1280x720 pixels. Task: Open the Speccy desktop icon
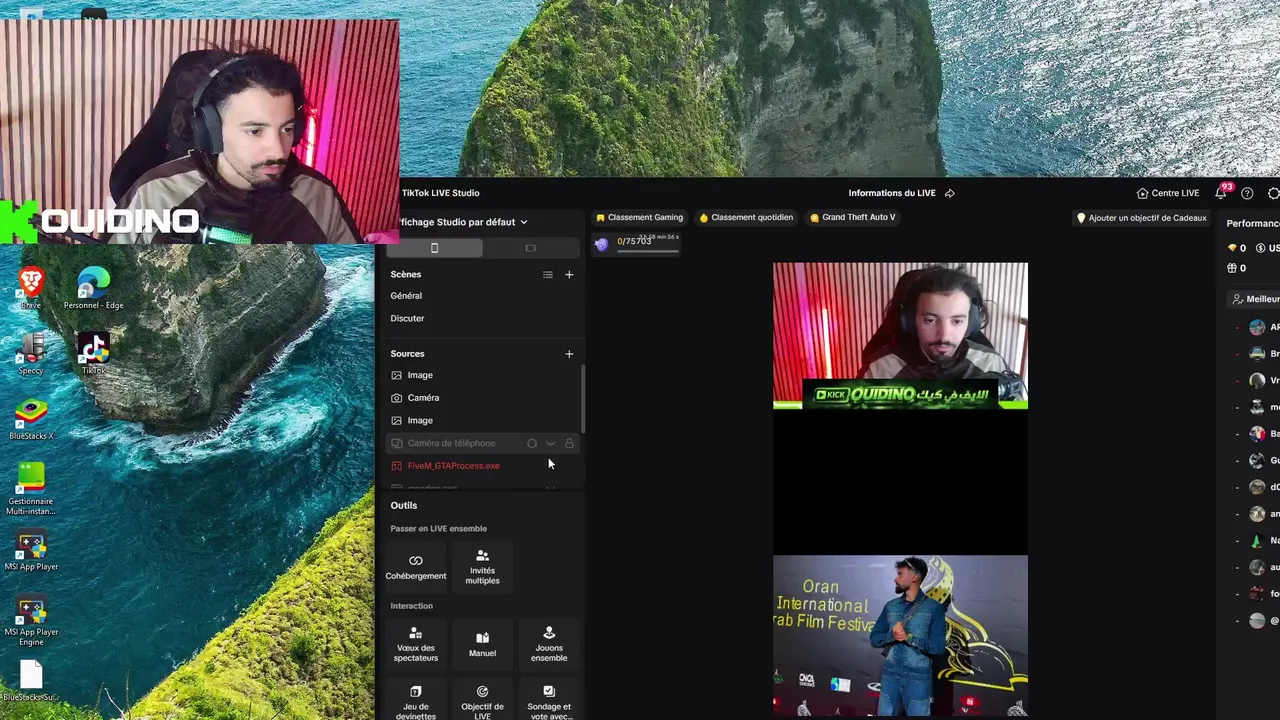pos(31,353)
